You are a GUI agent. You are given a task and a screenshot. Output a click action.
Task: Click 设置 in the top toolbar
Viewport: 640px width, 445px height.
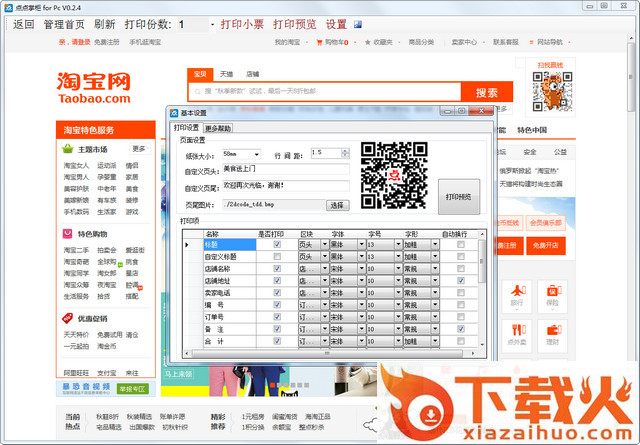[336, 24]
